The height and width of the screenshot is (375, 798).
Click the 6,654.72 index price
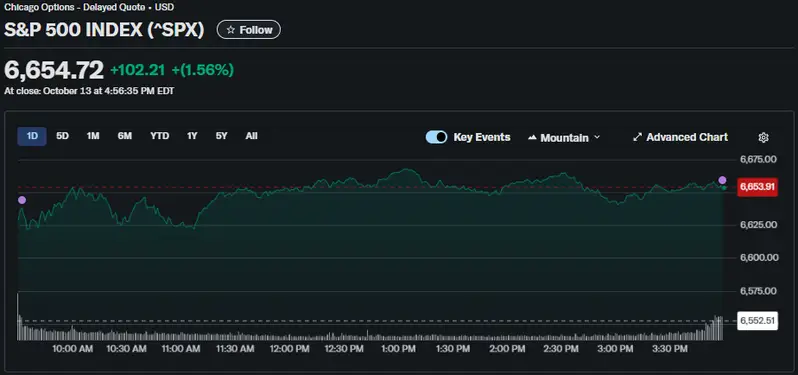(x=54, y=70)
